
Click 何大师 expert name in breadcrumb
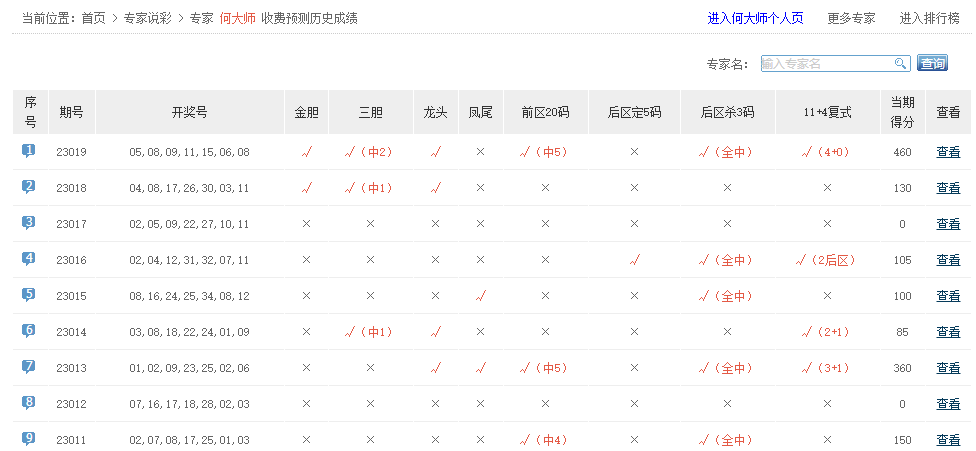coord(237,18)
